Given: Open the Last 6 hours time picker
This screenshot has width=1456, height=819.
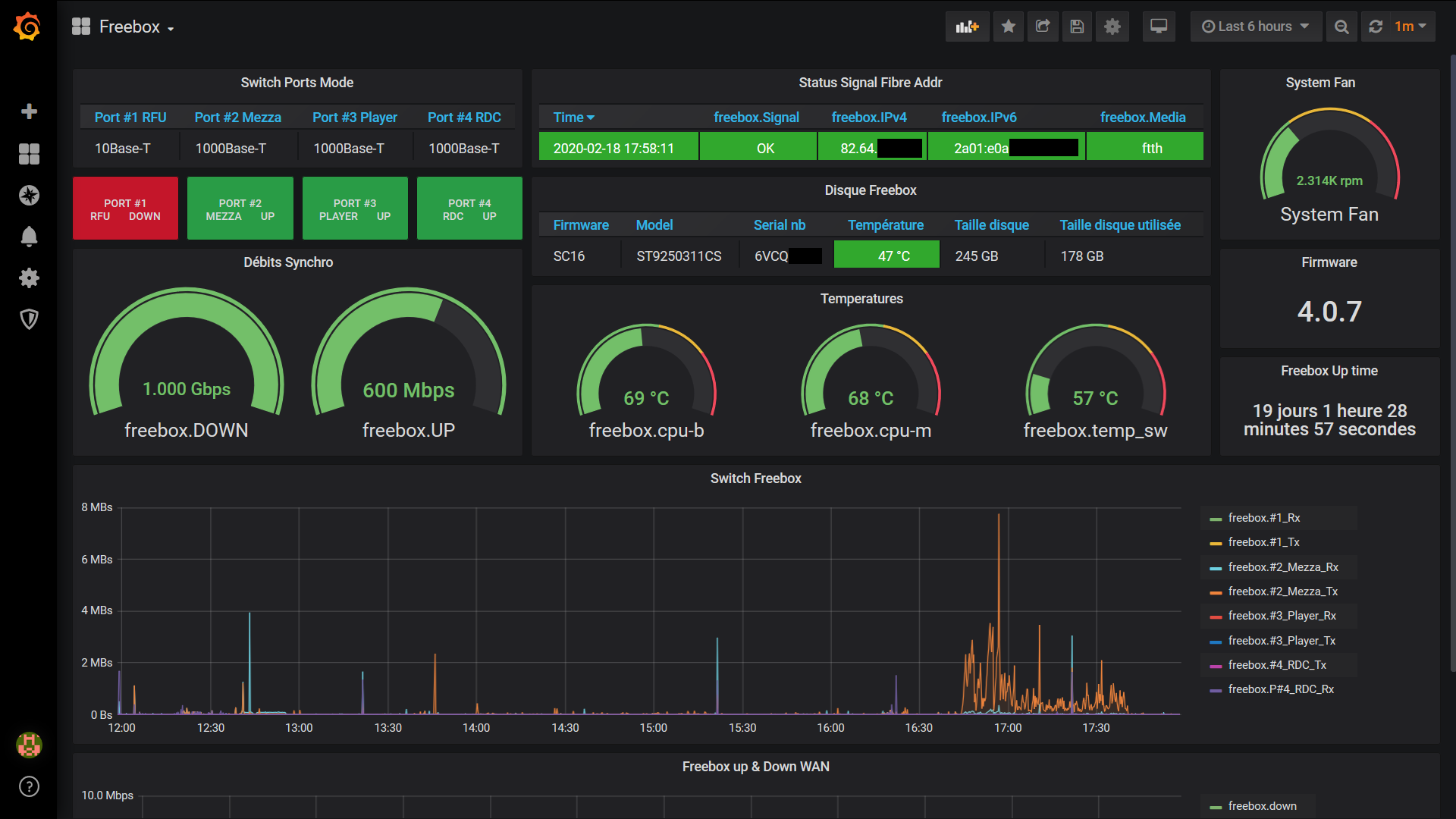Looking at the screenshot, I should [1255, 27].
